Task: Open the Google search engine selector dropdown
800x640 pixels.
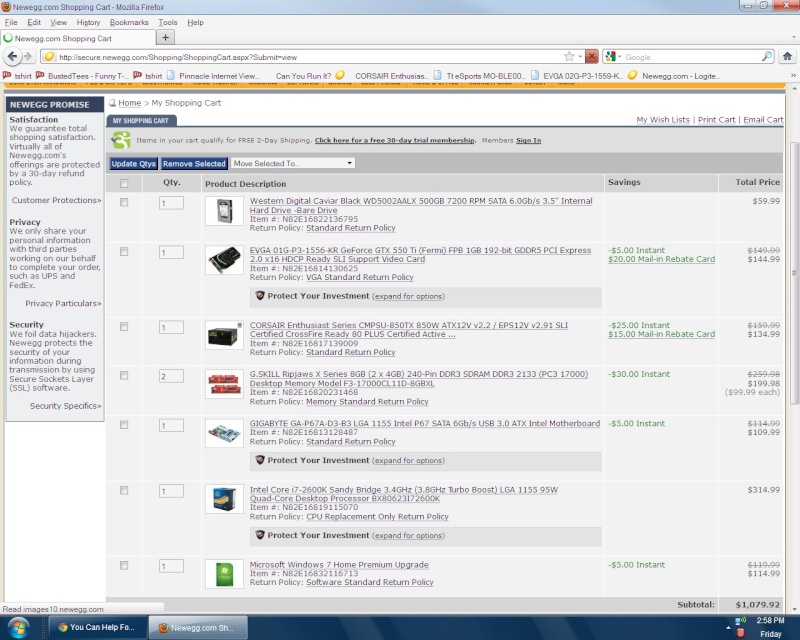Action: 613,57
